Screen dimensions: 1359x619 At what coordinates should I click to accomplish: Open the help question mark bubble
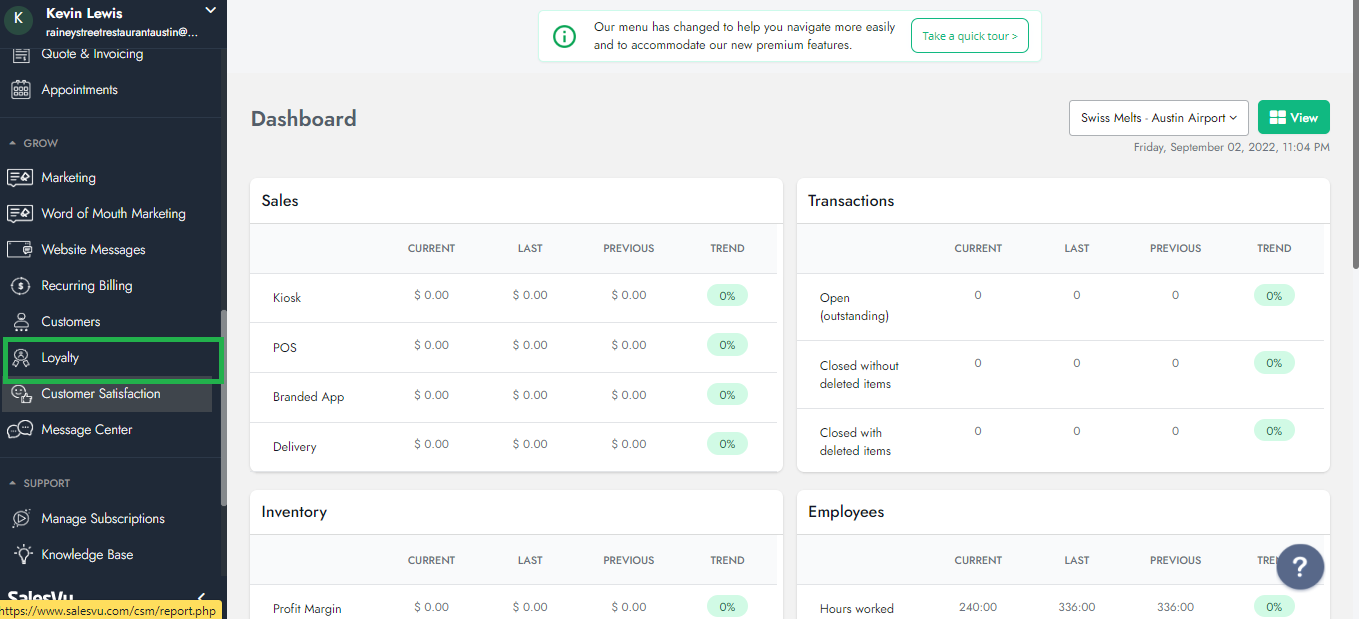pyautogui.click(x=1299, y=567)
